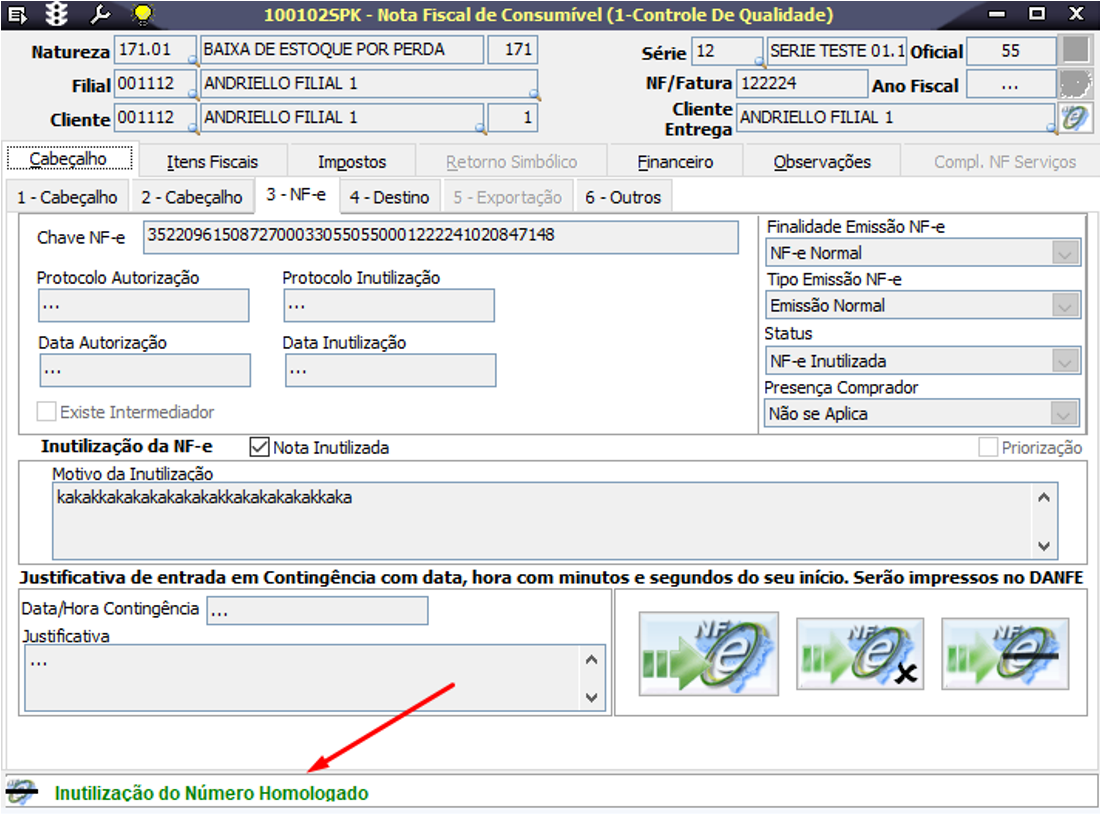Click 'Inutilização do Número Homologado' status text

(211, 793)
